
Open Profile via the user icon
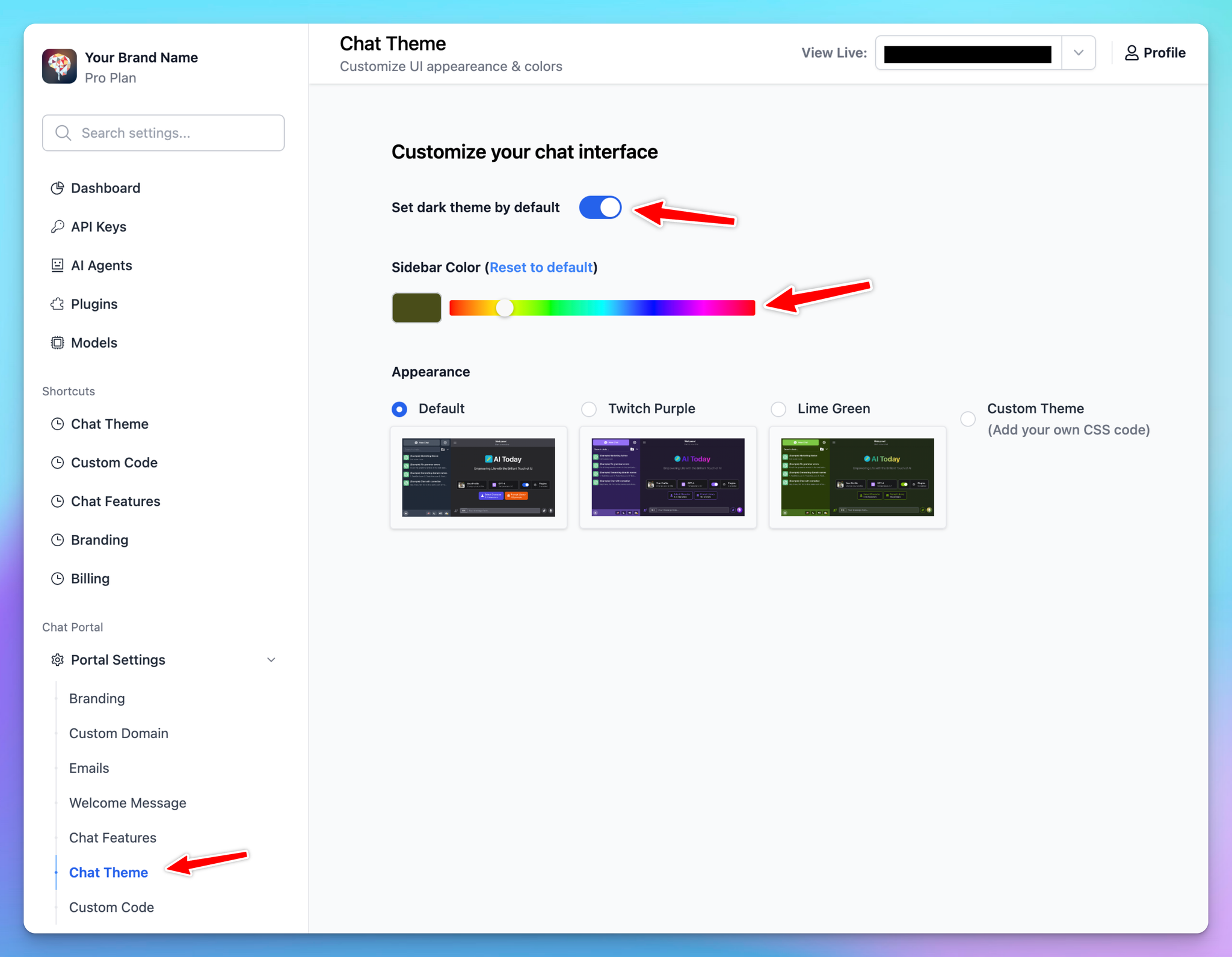pyautogui.click(x=1132, y=53)
